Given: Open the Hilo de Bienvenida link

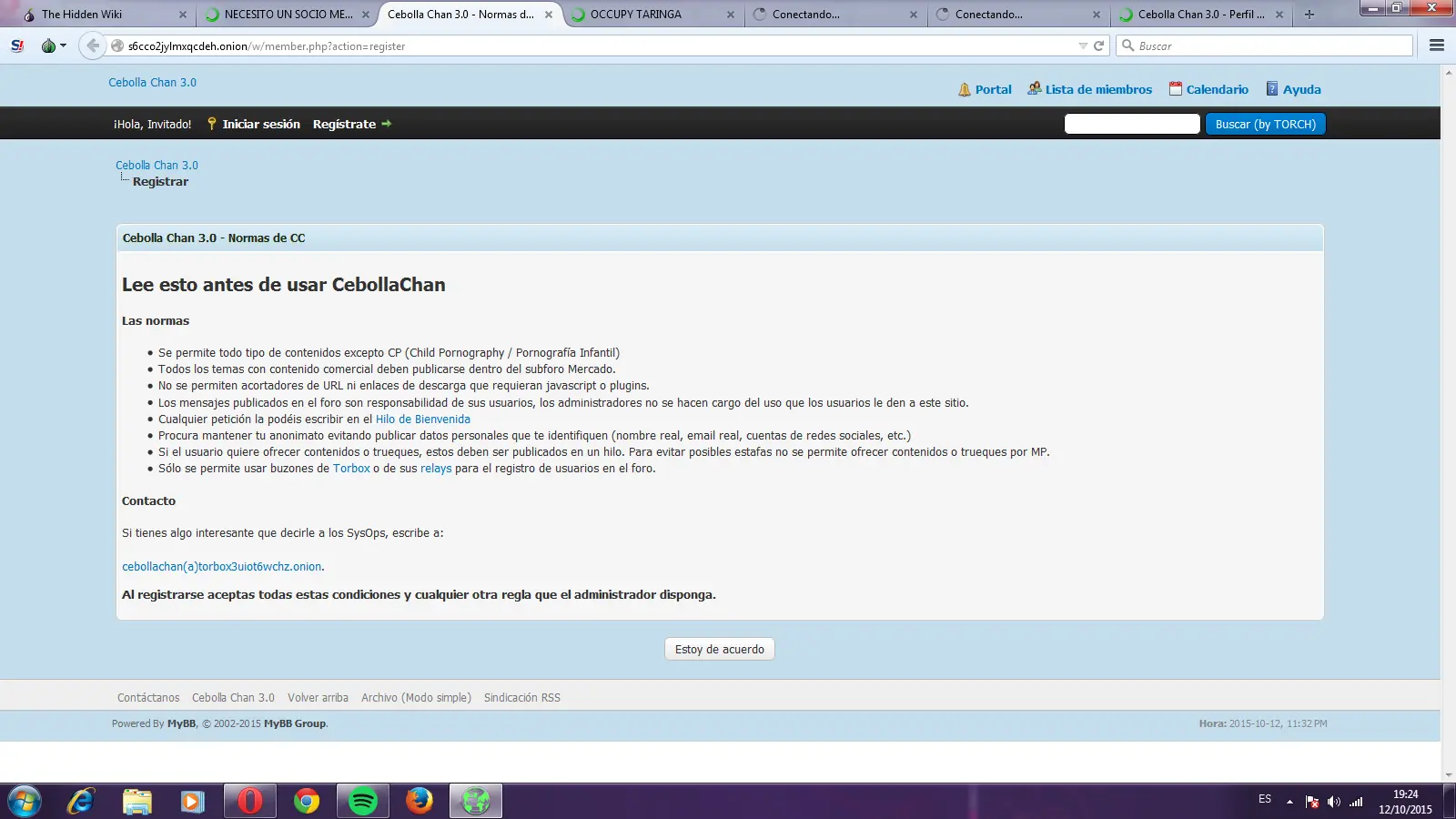Looking at the screenshot, I should (x=423, y=420).
